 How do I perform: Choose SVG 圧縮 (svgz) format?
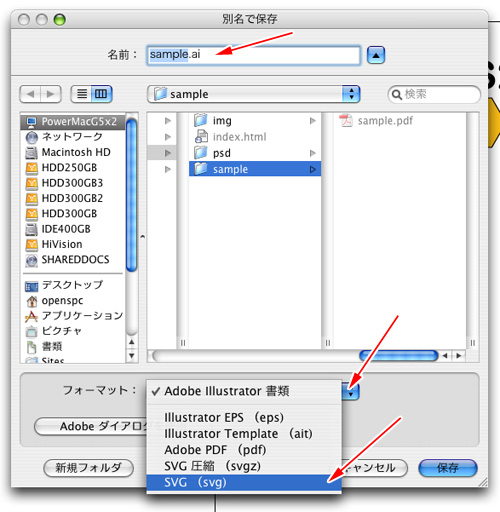[x=244, y=466]
